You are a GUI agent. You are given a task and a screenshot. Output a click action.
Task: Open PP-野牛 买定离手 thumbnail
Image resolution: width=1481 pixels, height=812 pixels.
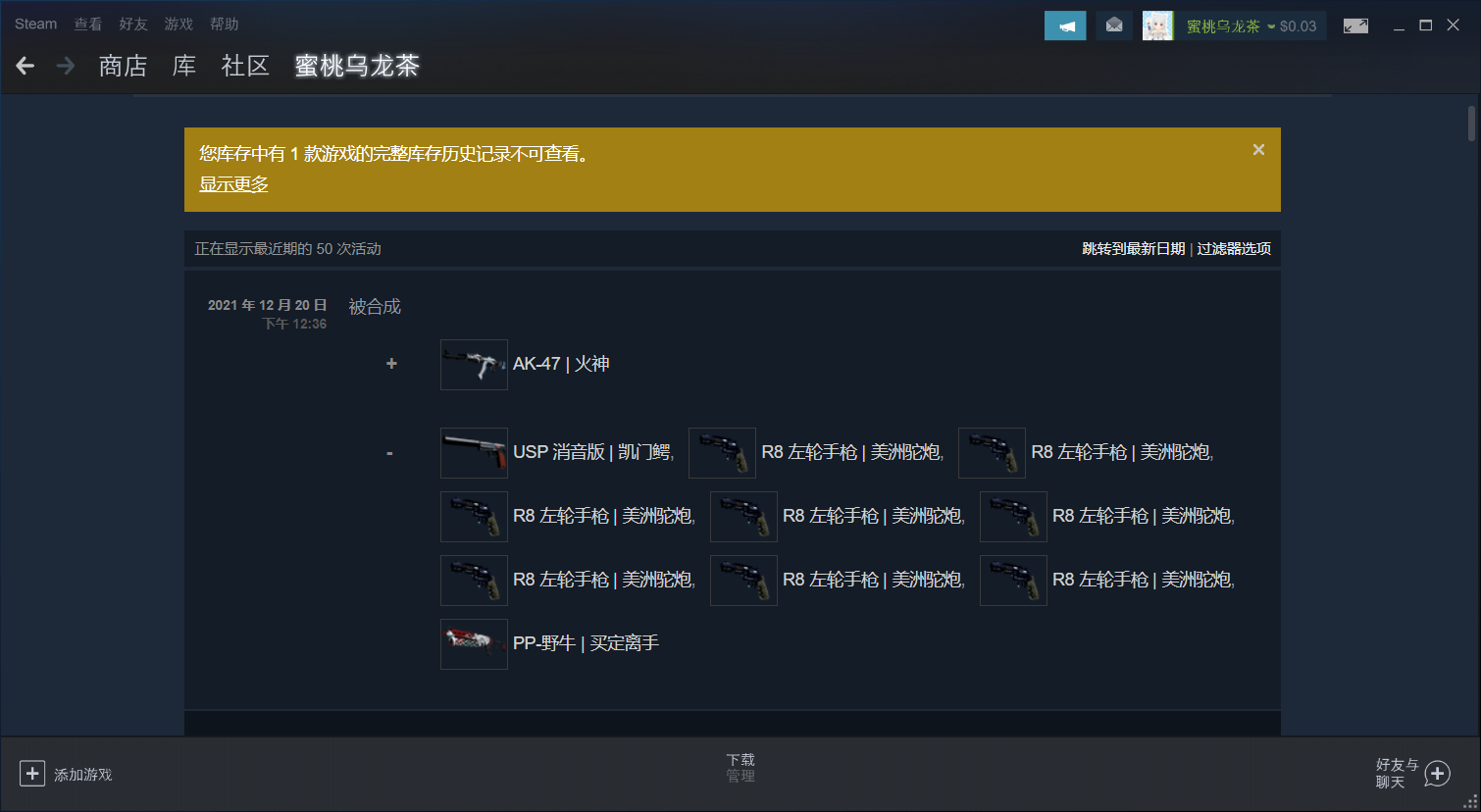point(474,644)
